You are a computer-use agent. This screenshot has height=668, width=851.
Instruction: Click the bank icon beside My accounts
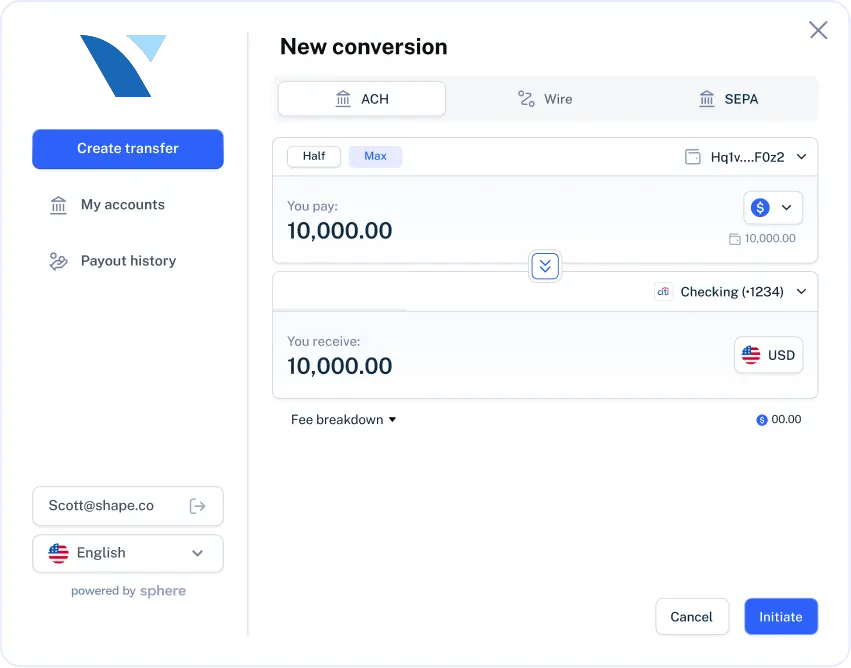point(58,205)
